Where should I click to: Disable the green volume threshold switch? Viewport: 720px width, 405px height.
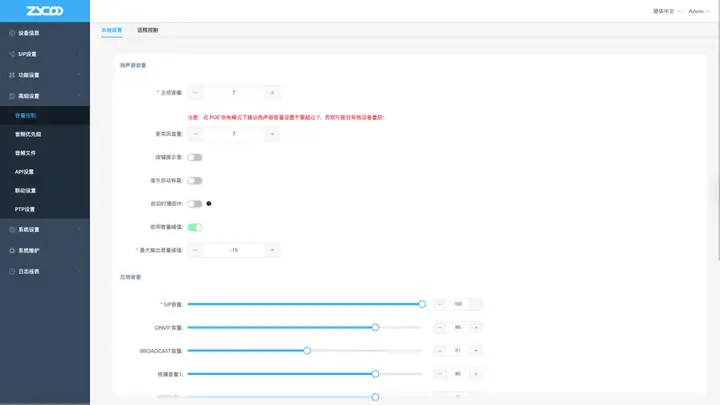coord(195,227)
